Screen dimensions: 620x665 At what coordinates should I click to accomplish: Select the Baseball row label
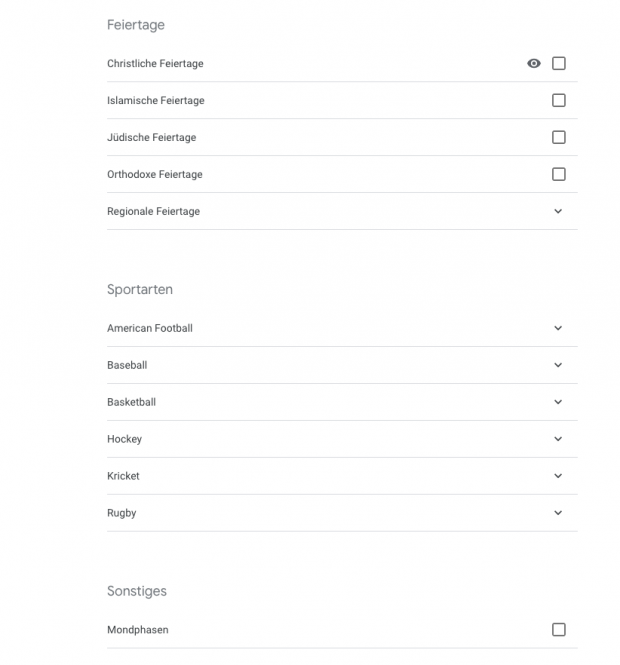point(127,365)
